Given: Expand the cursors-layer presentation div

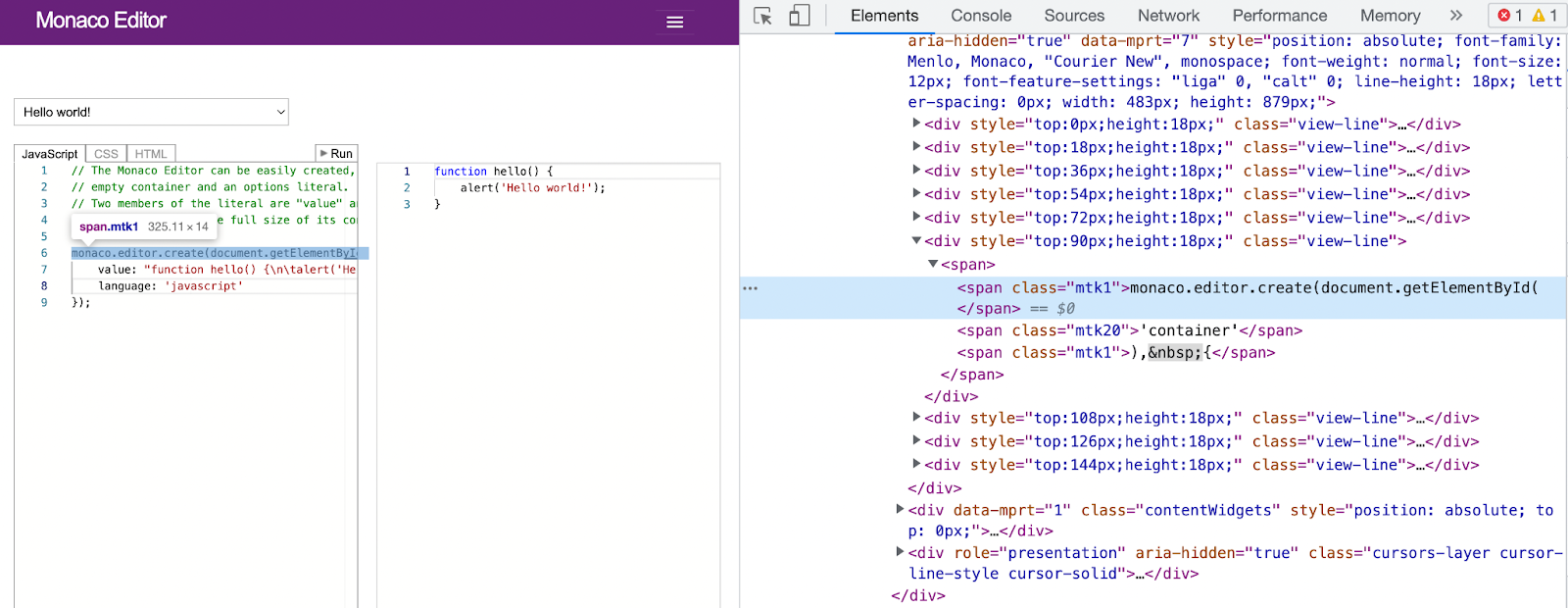Looking at the screenshot, I should tap(900, 552).
